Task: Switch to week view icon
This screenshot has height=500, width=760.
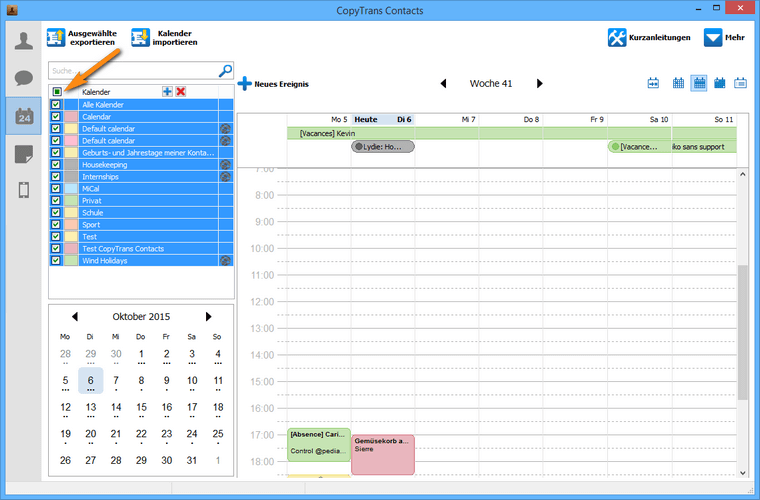Action: [698, 83]
